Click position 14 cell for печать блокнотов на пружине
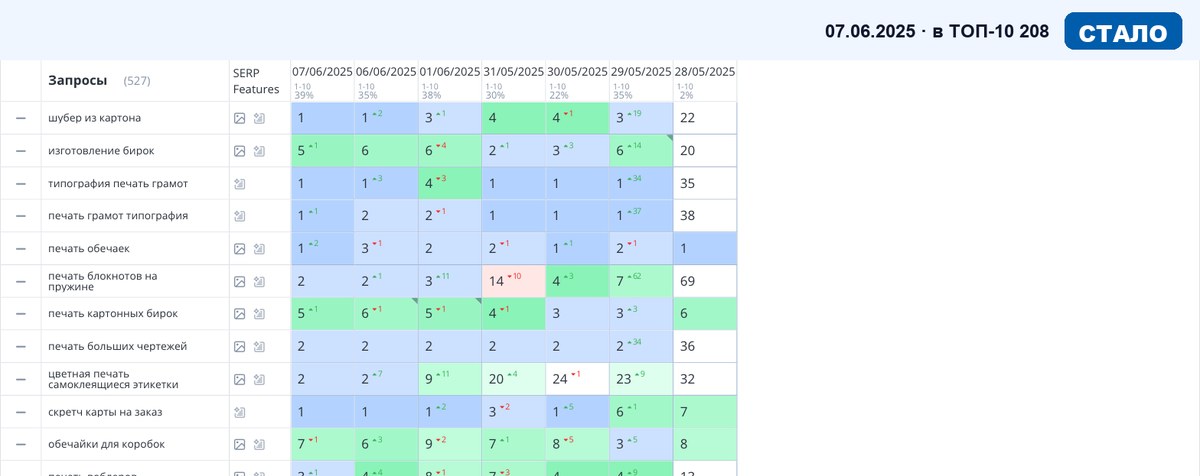The image size is (1200, 476). tap(514, 281)
